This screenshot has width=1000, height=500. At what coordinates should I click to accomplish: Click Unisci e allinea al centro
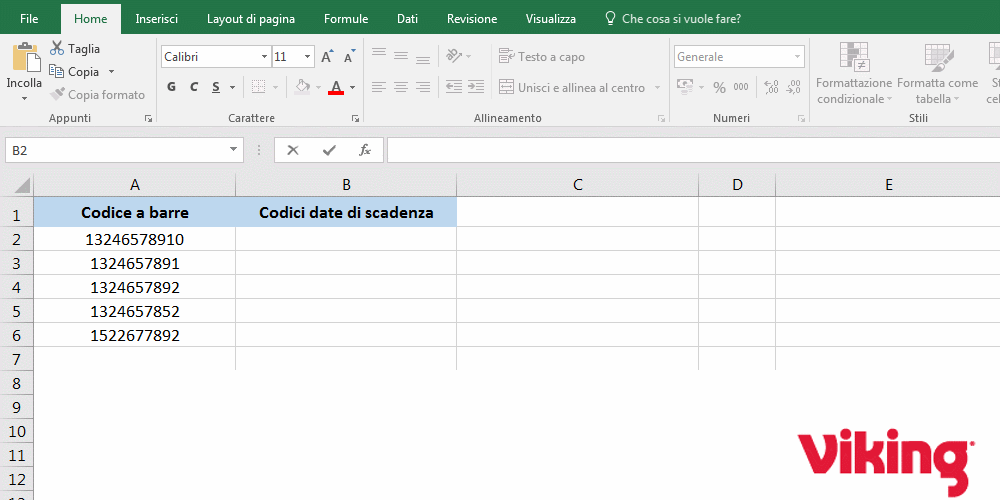click(572, 88)
